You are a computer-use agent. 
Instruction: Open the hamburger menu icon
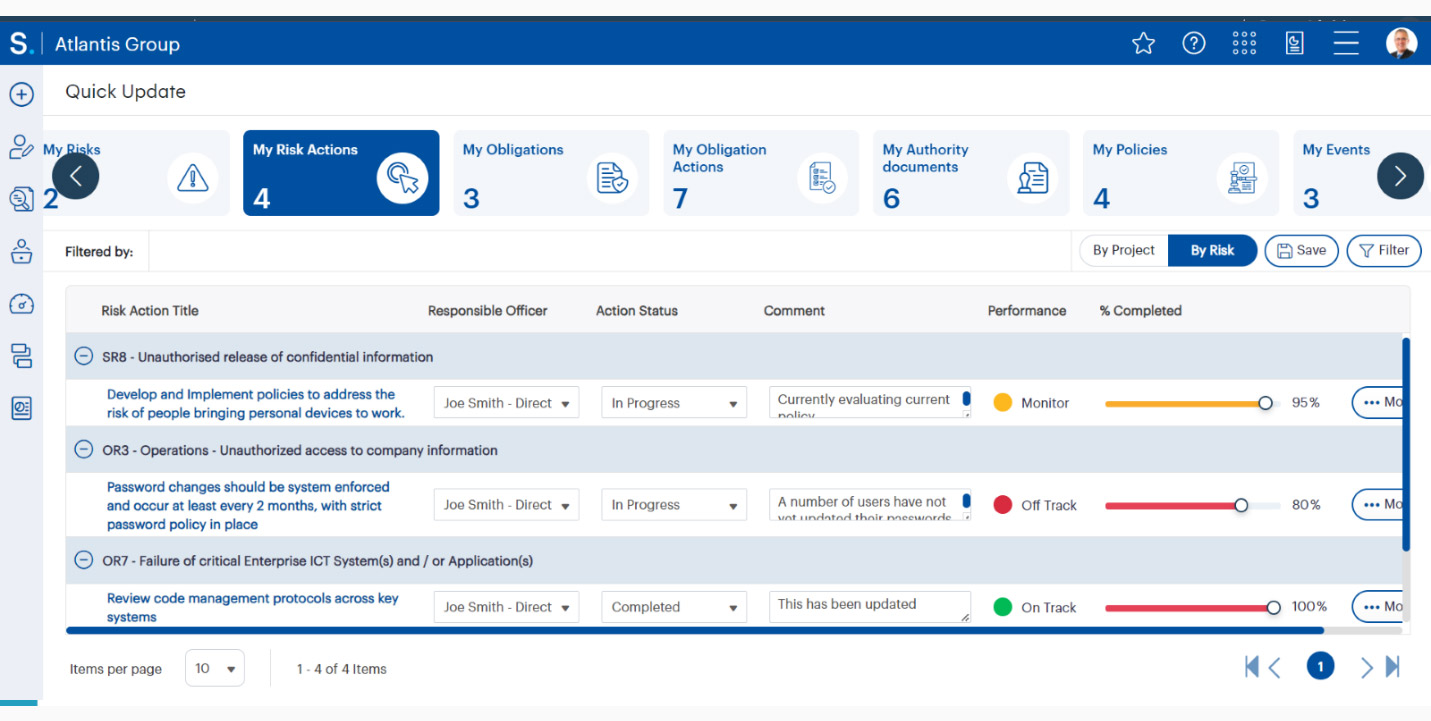point(1346,43)
